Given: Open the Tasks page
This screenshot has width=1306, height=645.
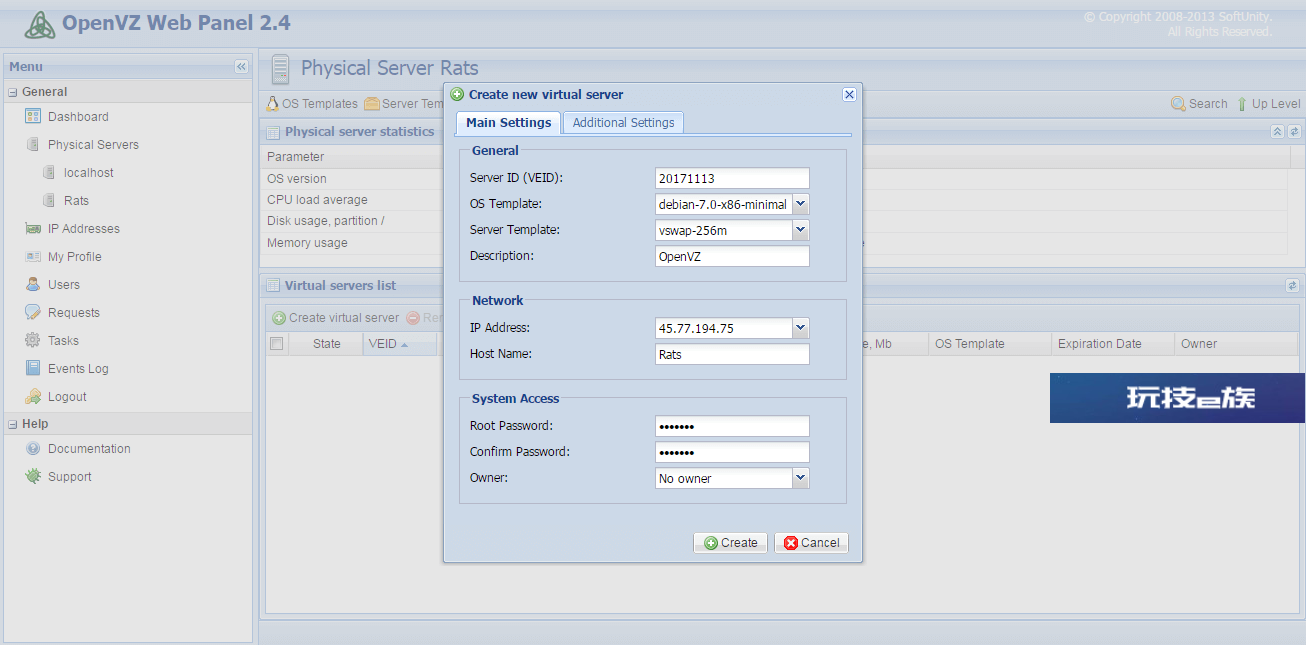Looking at the screenshot, I should click(63, 341).
